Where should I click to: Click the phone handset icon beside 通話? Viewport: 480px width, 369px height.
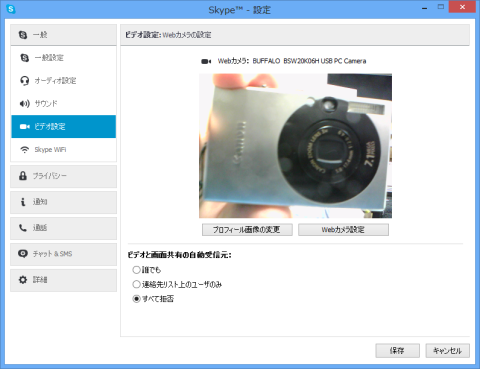tap(23, 228)
